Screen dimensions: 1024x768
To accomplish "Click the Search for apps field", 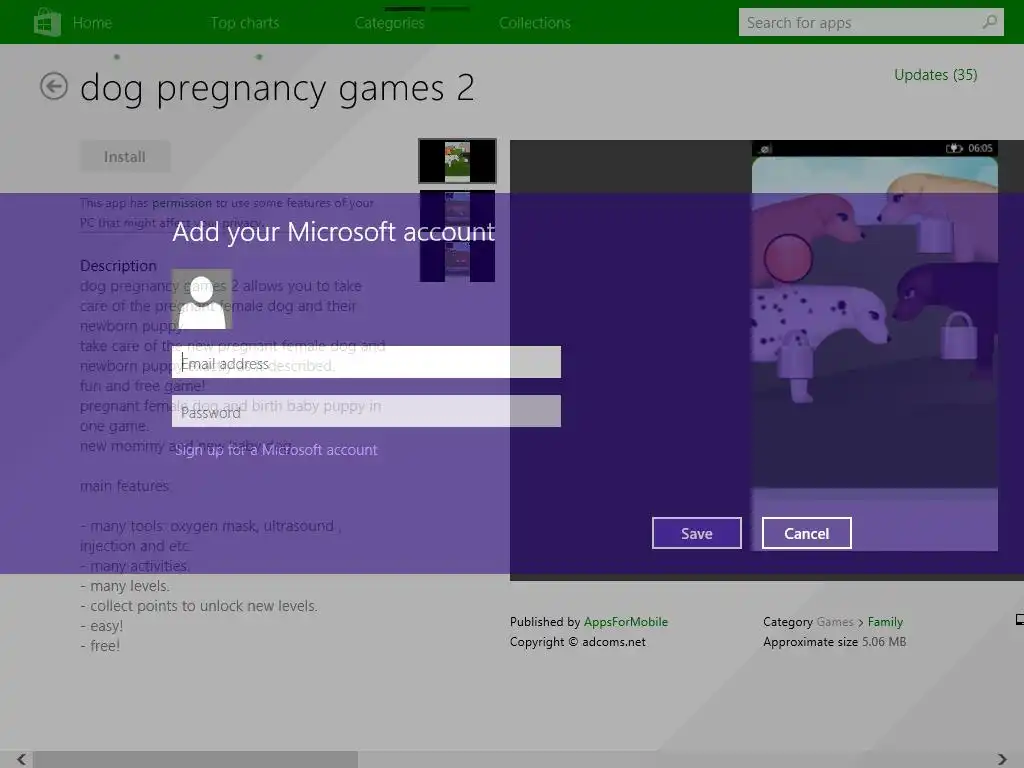I will (x=871, y=22).
